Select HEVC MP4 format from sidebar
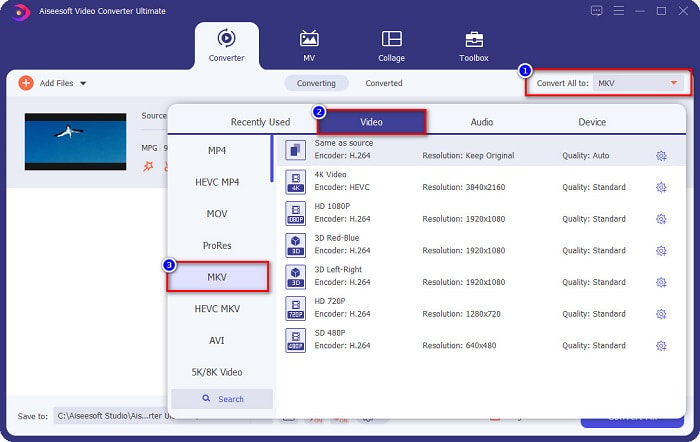700x442 pixels. pyautogui.click(x=217, y=182)
